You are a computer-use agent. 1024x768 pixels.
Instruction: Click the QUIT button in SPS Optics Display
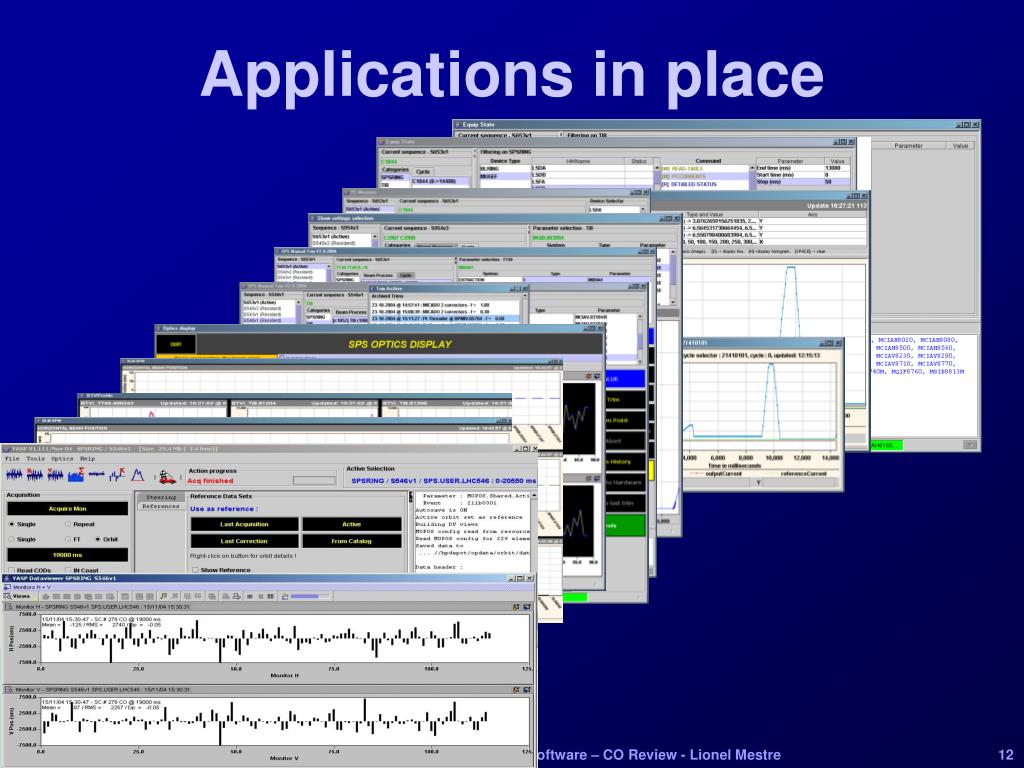(176, 344)
